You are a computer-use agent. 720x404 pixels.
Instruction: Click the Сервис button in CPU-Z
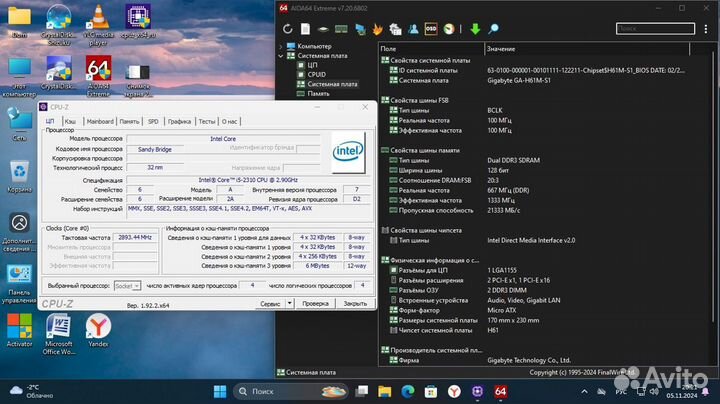pyautogui.click(x=270, y=303)
